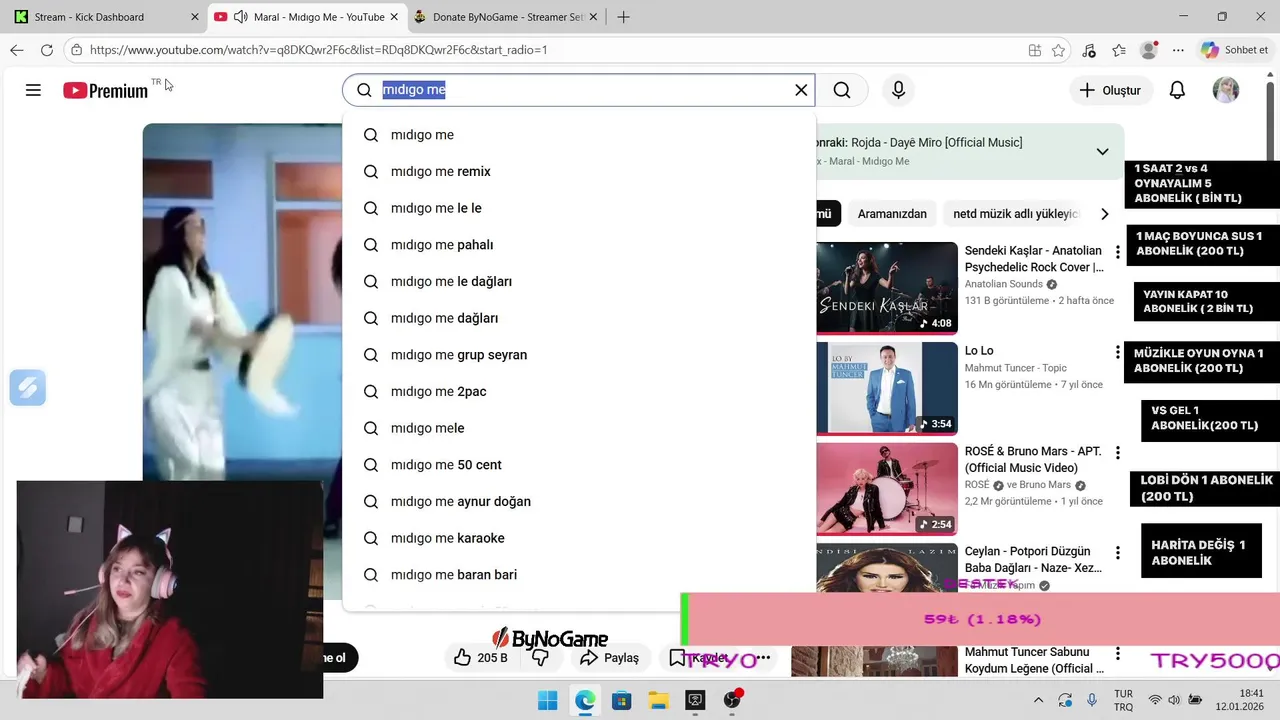Open Microsoft Store from taskbar
This screenshot has width=1280, height=720.
point(621,700)
